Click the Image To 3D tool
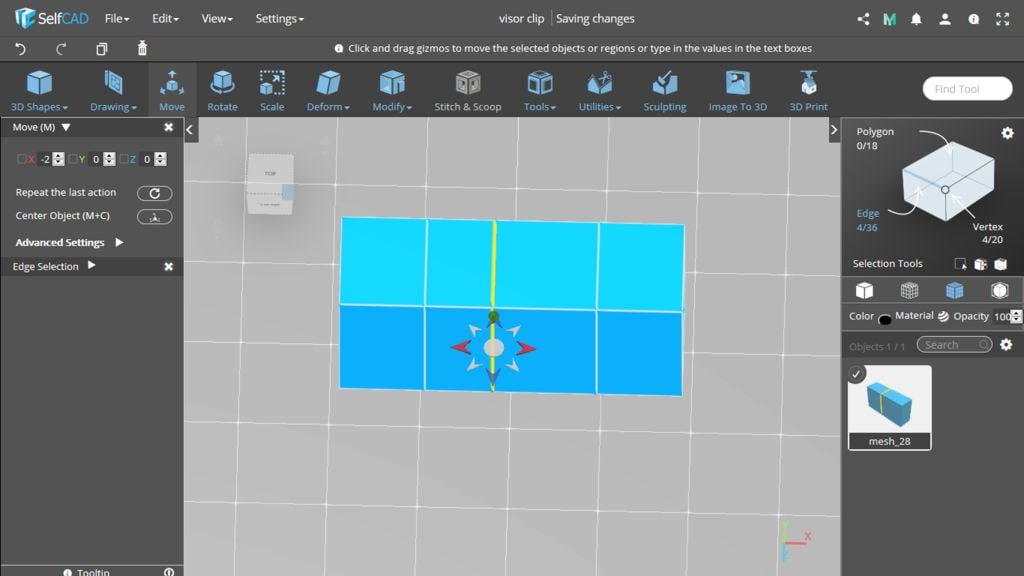This screenshot has height=576, width=1024. click(737, 90)
